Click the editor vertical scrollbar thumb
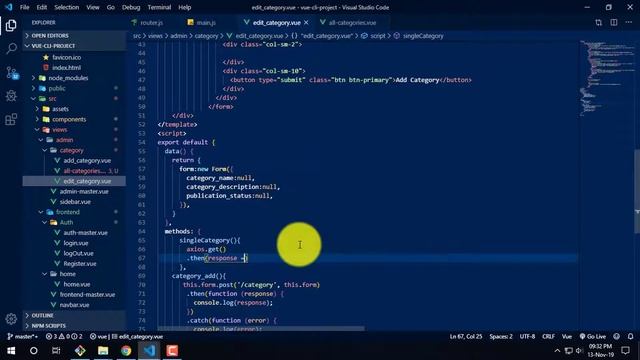The width and height of the screenshot is (640, 360). tap(637, 191)
